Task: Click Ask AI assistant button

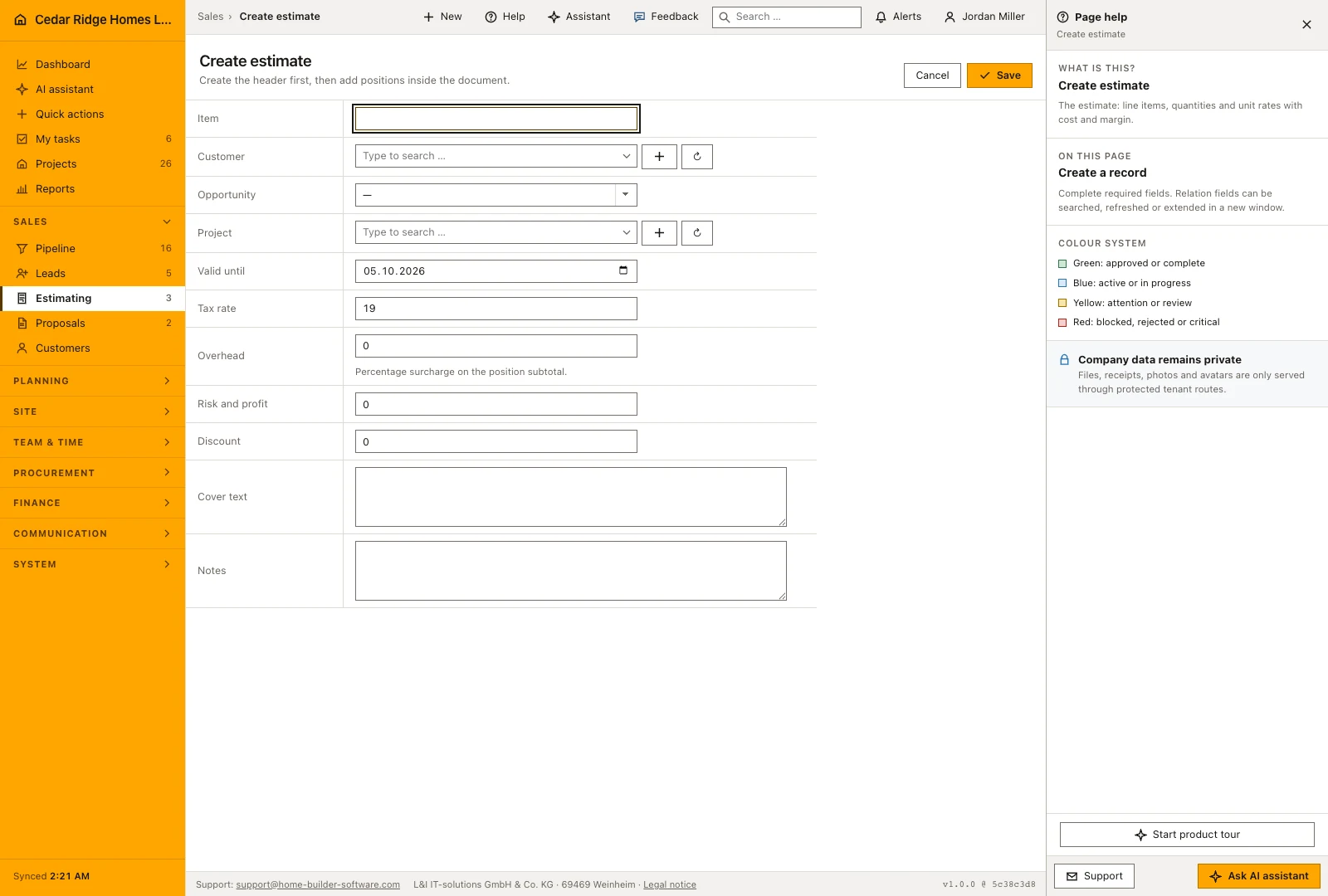Action: click(x=1258, y=876)
